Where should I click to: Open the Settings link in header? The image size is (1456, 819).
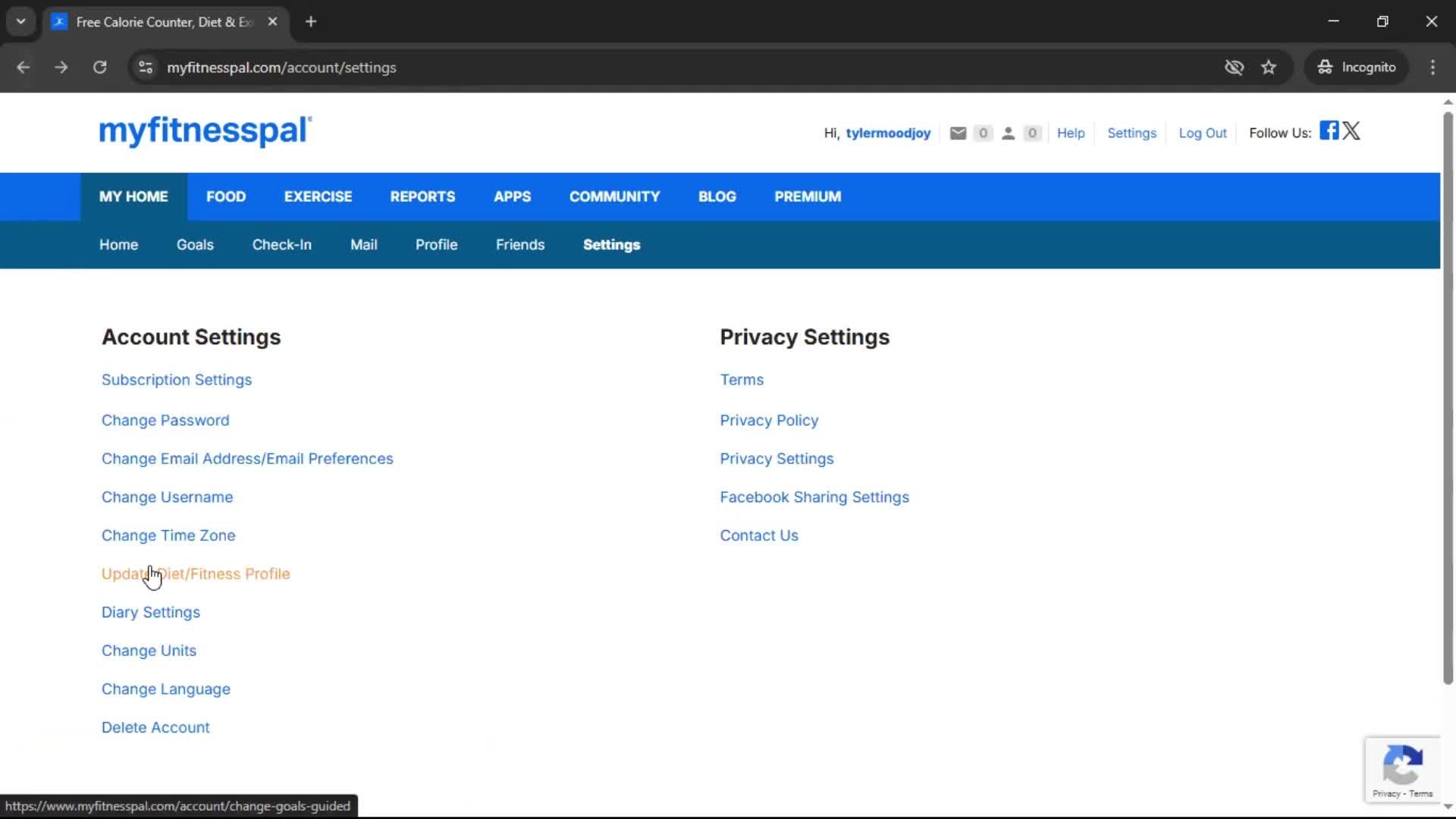(1132, 133)
